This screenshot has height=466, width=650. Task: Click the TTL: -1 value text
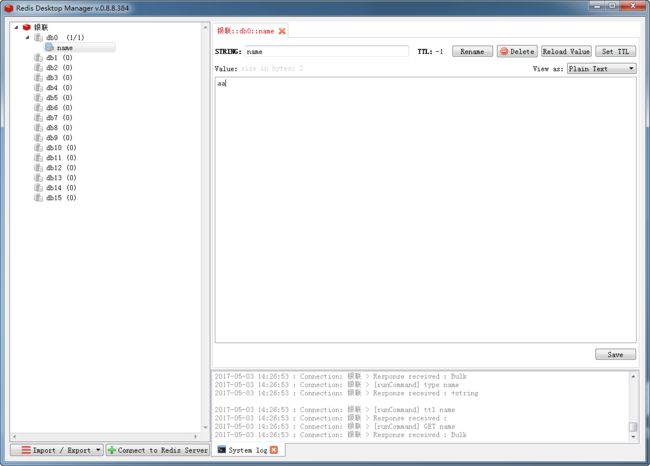(430, 51)
